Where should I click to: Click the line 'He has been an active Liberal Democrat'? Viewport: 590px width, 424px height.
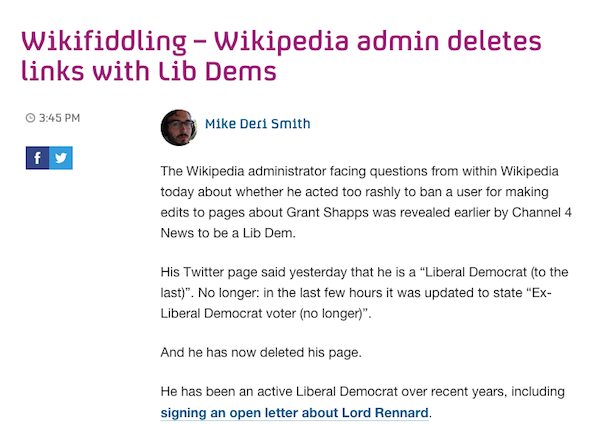[362, 392]
